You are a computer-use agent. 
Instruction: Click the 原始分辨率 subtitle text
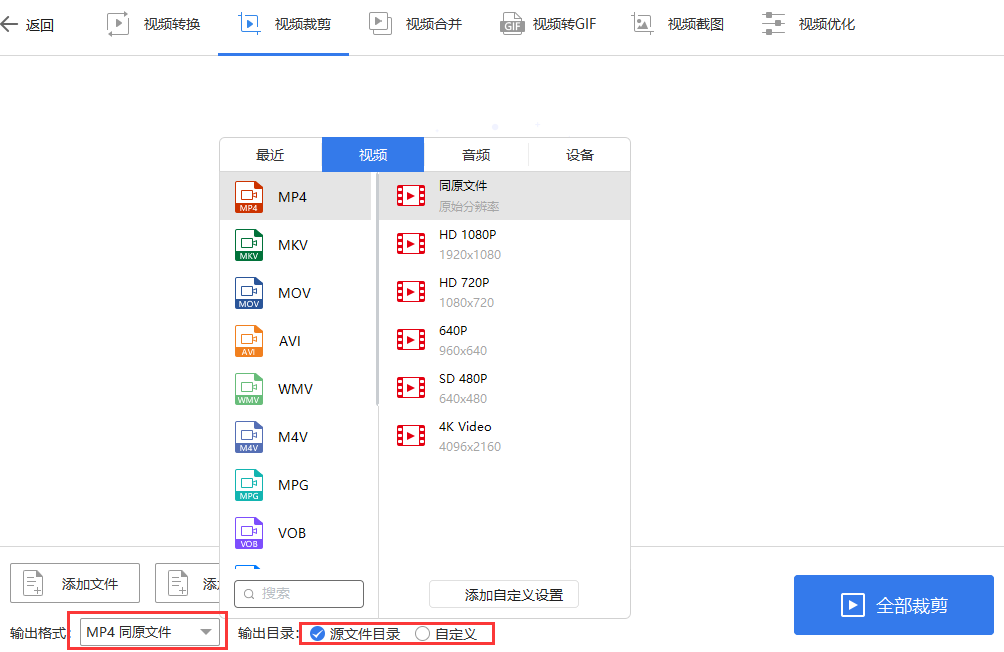pyautogui.click(x=469, y=207)
